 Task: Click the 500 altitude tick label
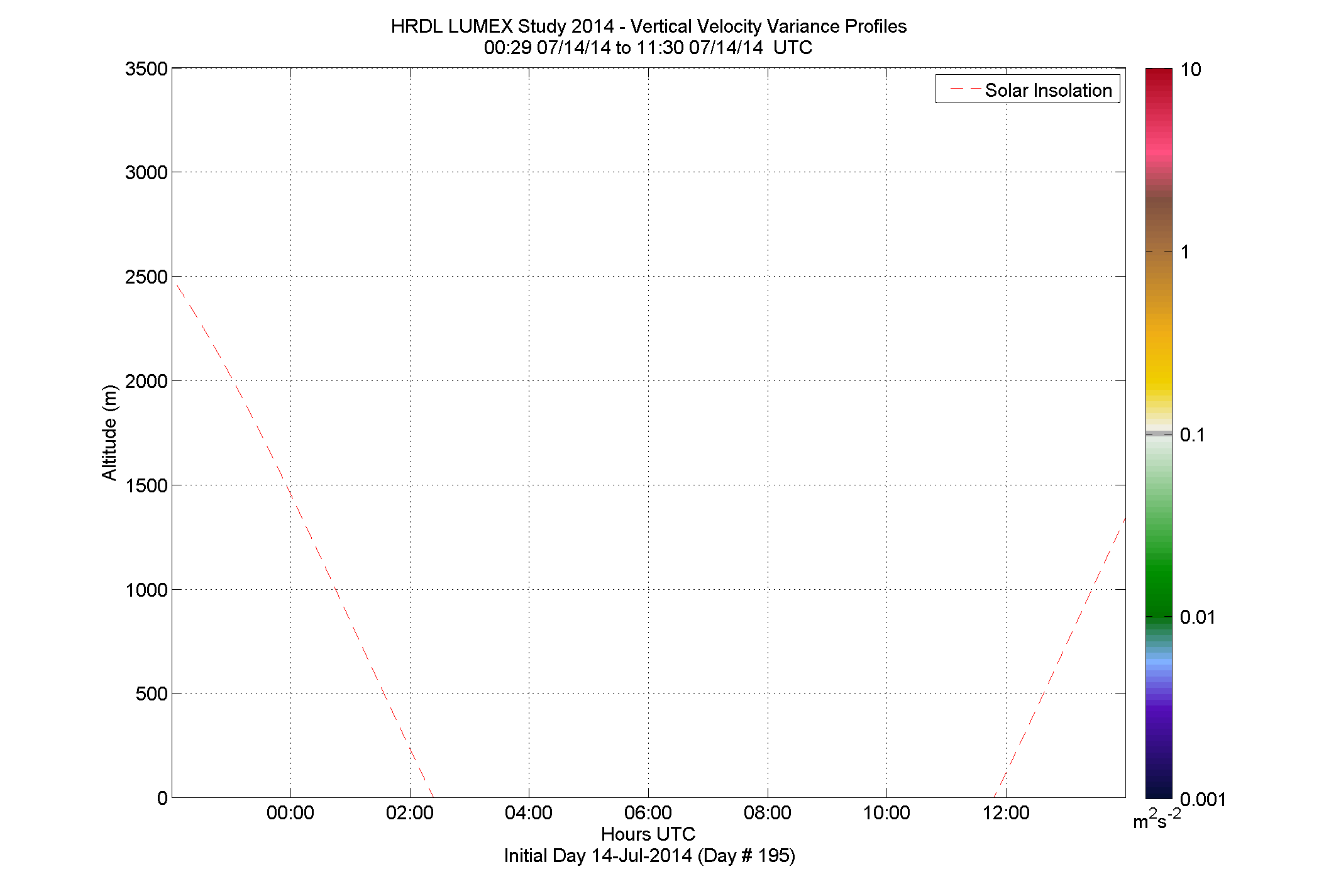pos(152,694)
